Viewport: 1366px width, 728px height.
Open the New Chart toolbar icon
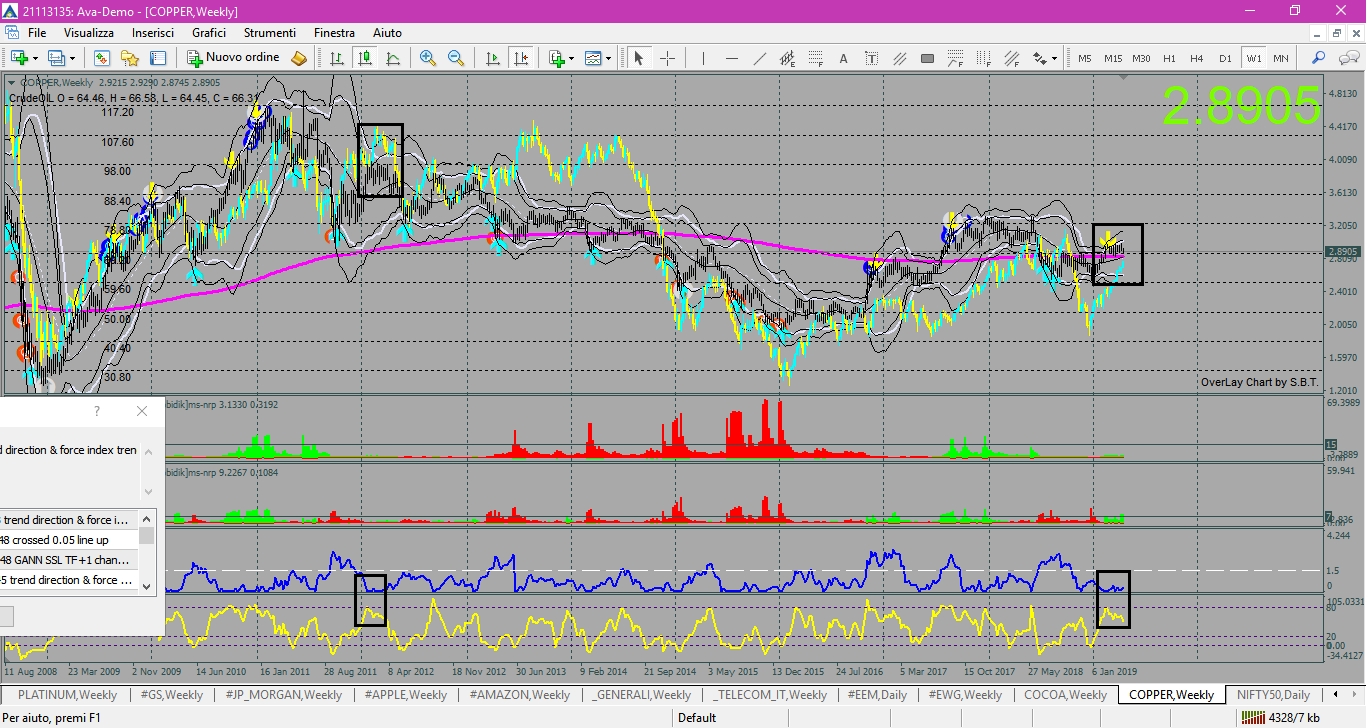pyautogui.click(x=18, y=58)
